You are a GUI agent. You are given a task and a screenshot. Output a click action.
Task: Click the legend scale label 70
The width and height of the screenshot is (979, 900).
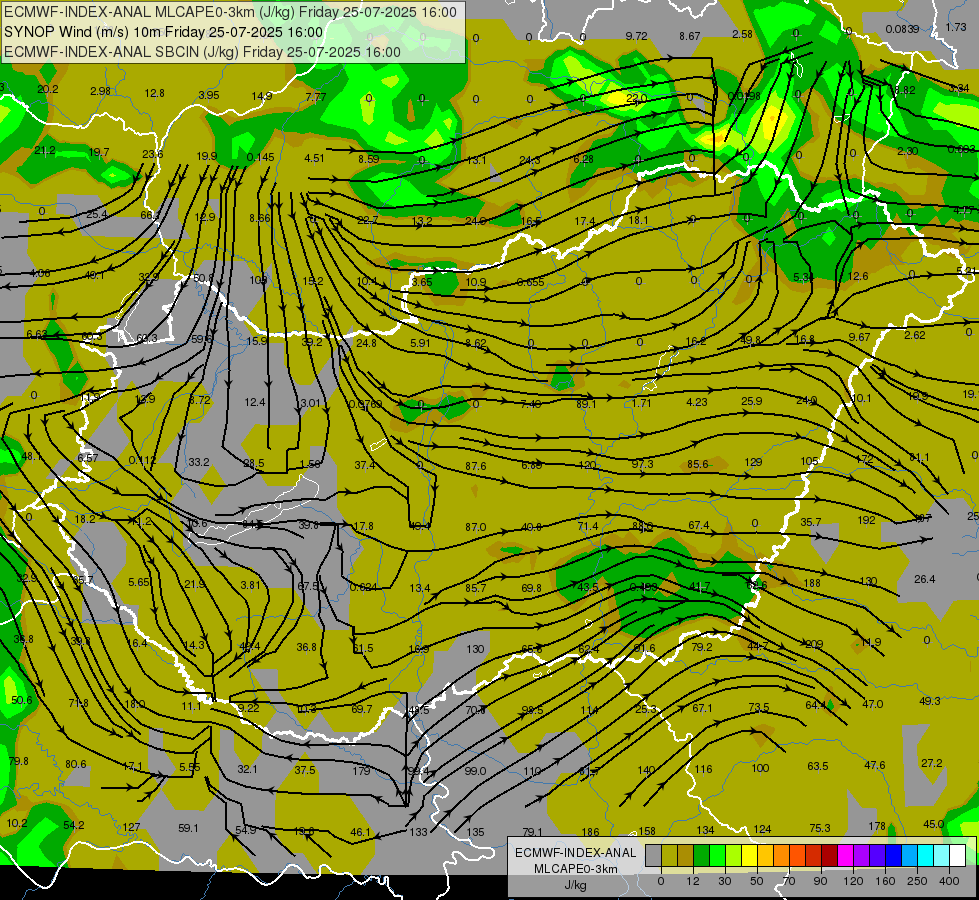pos(789,881)
